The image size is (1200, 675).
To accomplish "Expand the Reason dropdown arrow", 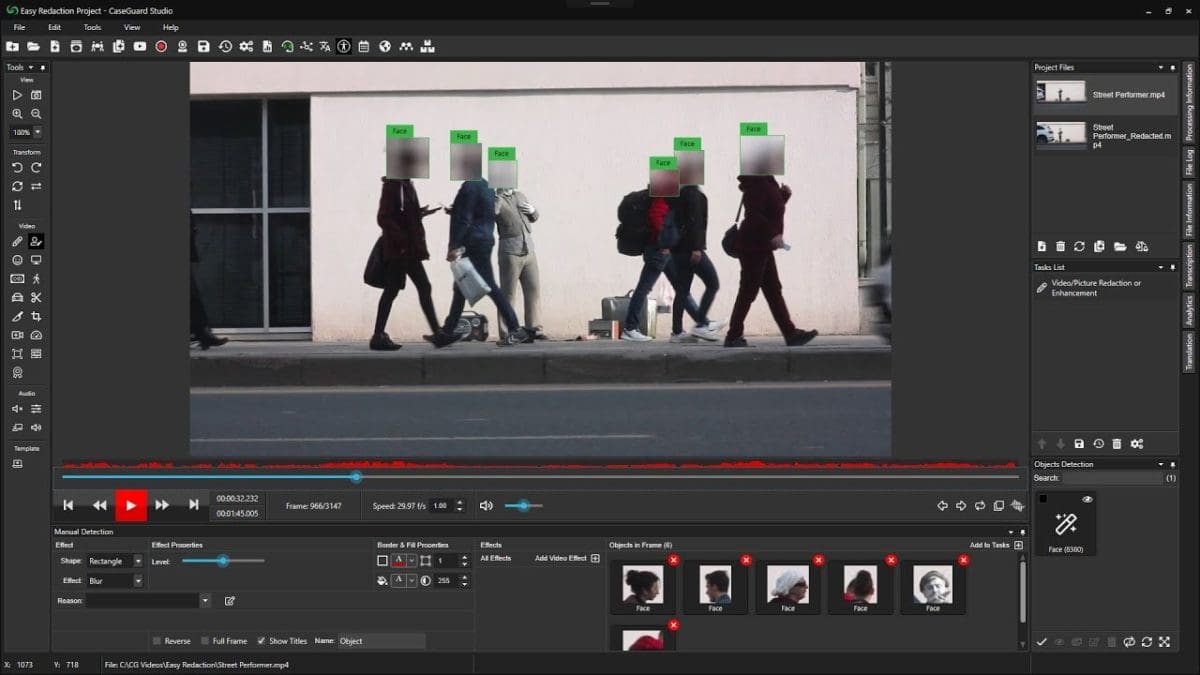I will click(205, 601).
